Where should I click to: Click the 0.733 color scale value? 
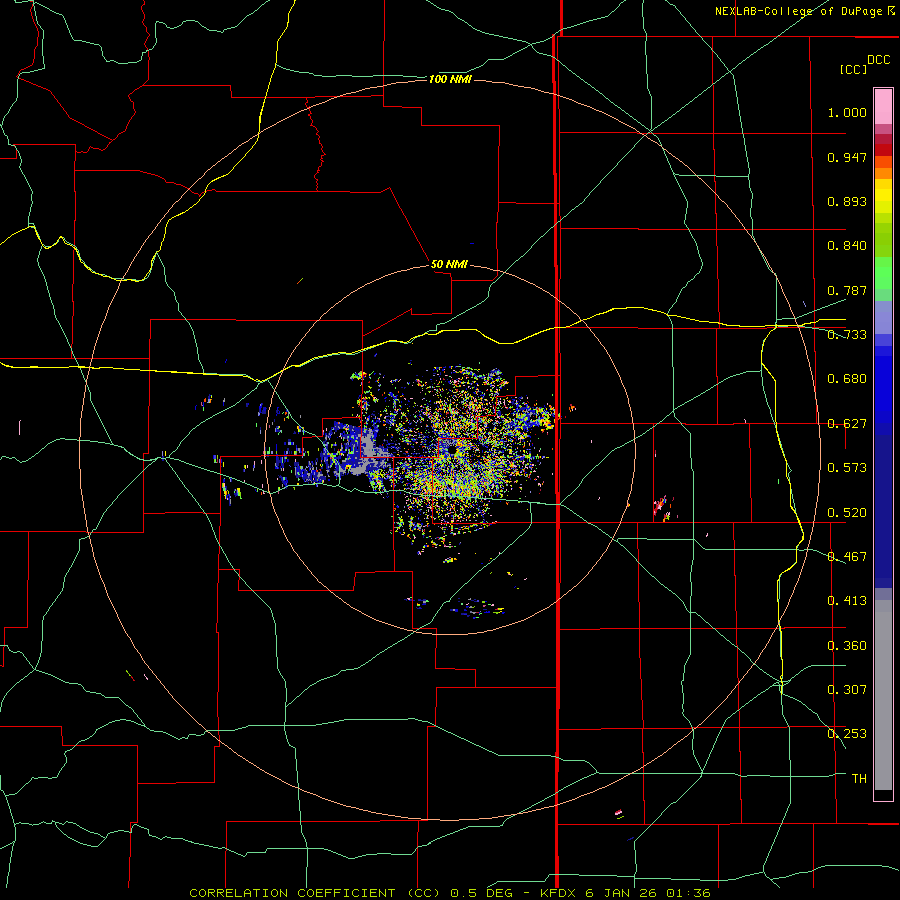click(847, 335)
